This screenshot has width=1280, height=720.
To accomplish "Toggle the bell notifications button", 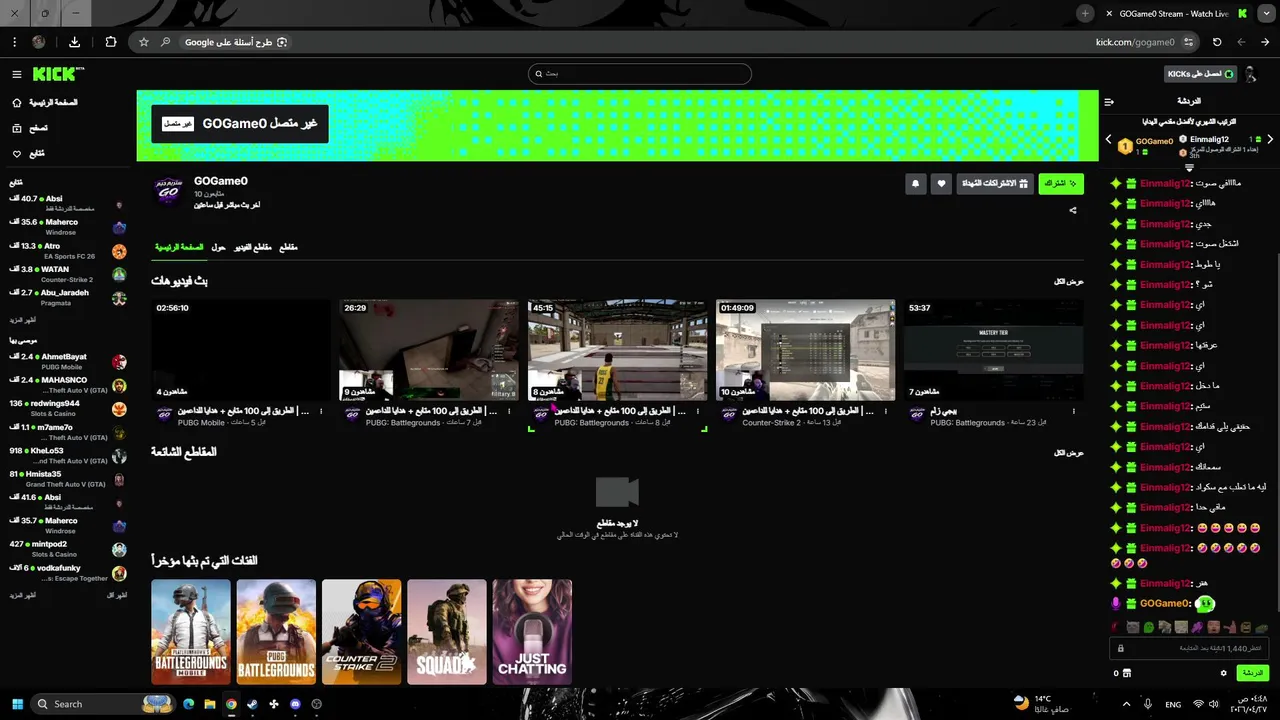I will [915, 184].
